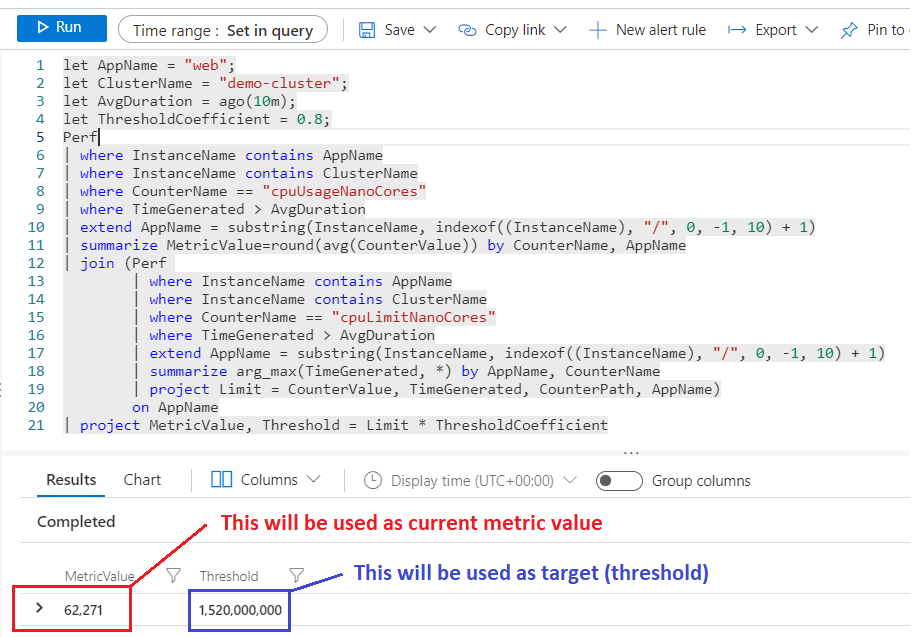919x637 pixels.
Task: Select the Results tab
Action: [x=70, y=480]
